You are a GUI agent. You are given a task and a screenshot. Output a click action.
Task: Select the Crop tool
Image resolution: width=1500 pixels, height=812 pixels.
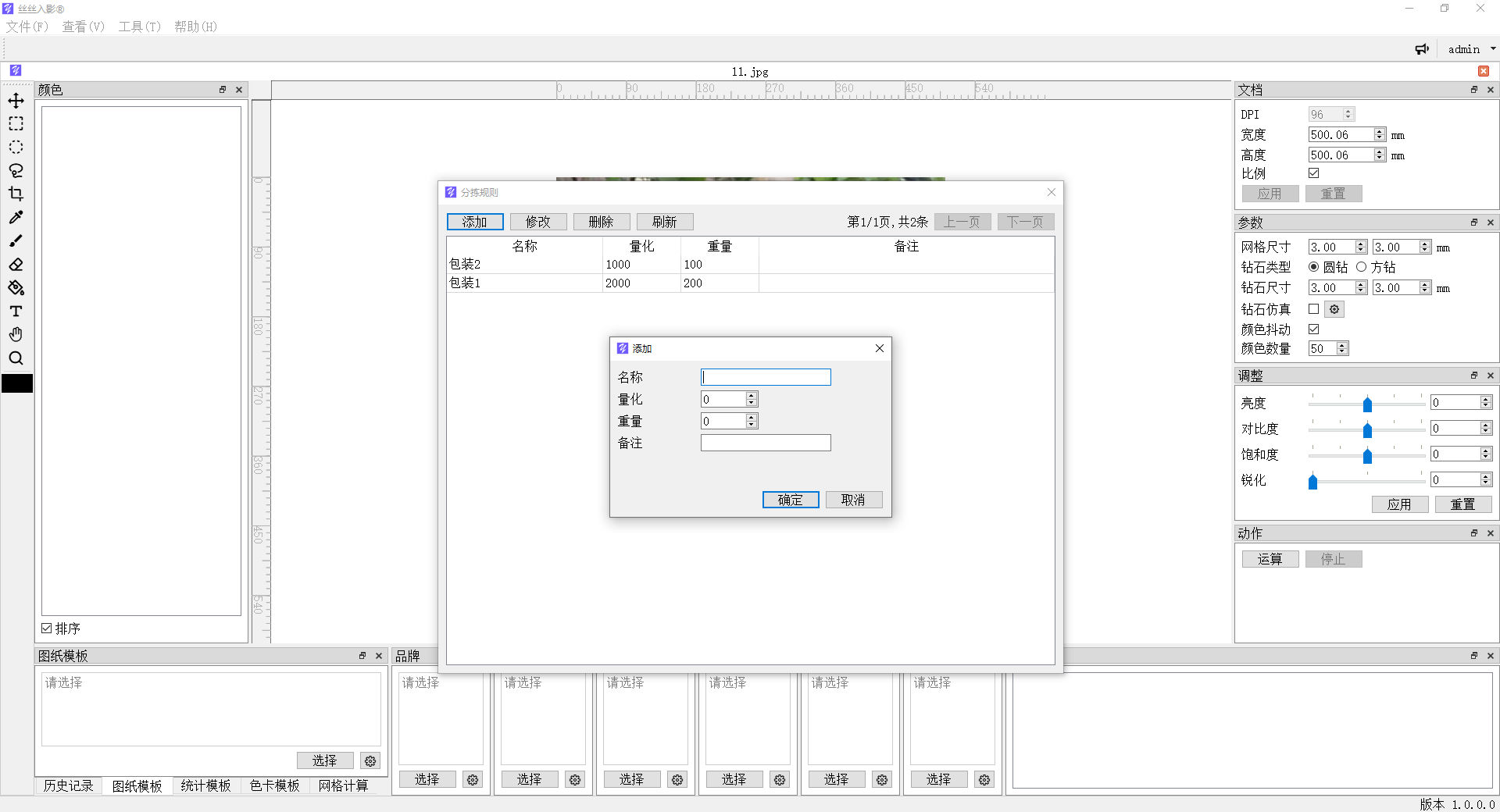pos(16,194)
